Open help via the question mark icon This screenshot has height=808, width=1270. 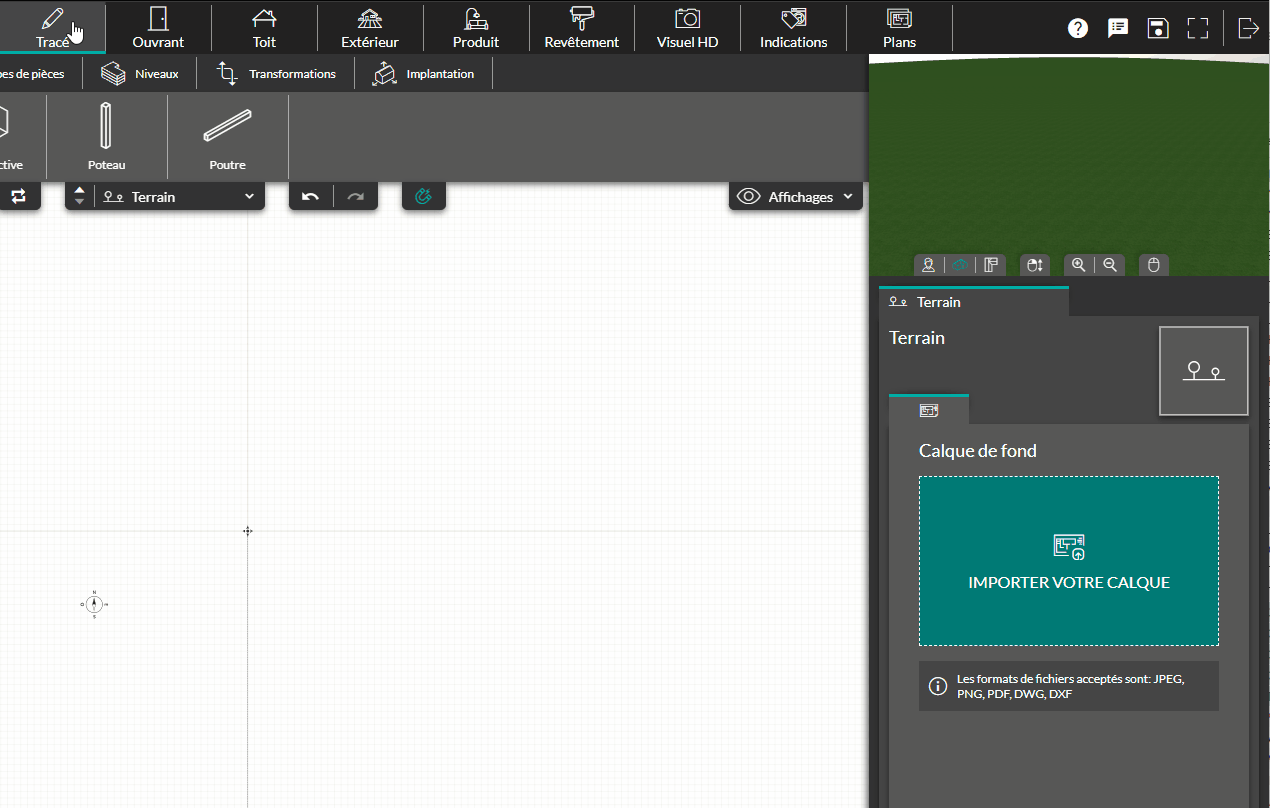tap(1077, 27)
